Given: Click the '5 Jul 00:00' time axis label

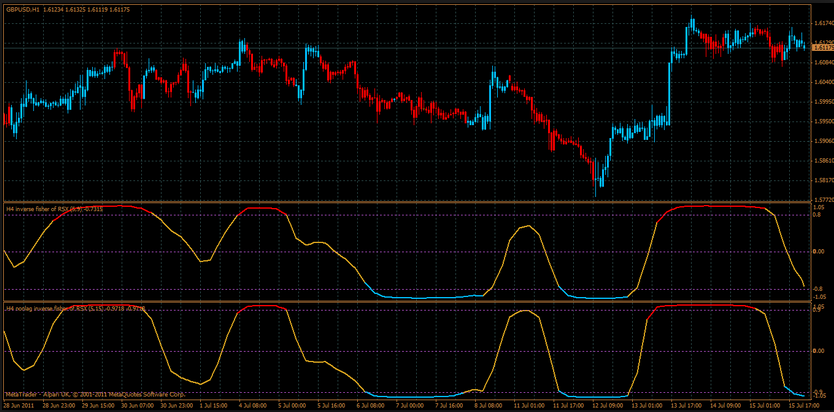Looking at the screenshot, I should tap(290, 406).
